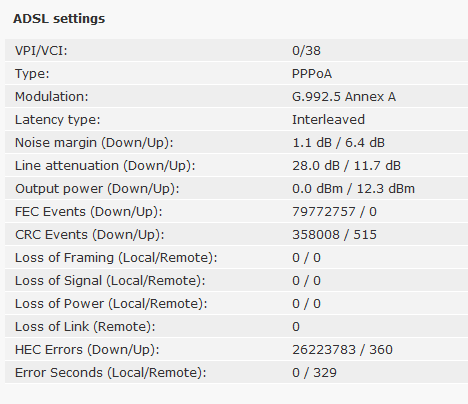Select the HEC Errors value 26223783 / 360

[x=342, y=350]
